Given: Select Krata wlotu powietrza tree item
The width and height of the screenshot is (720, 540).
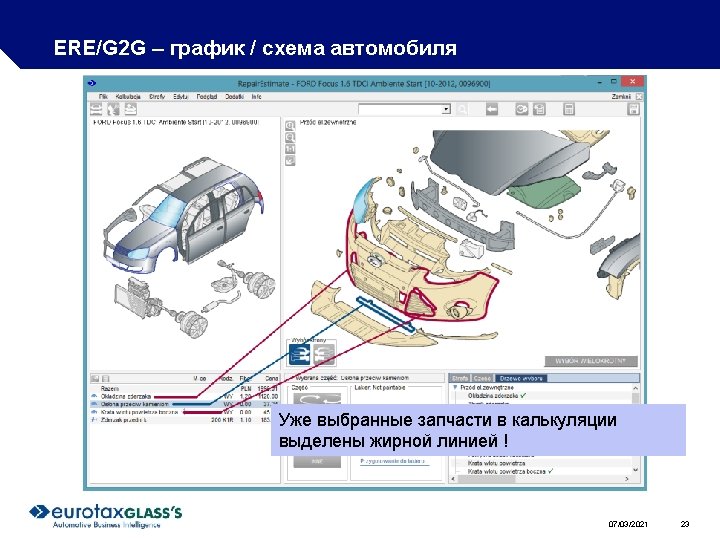Looking at the screenshot, I should pyautogui.click(x=496, y=463).
